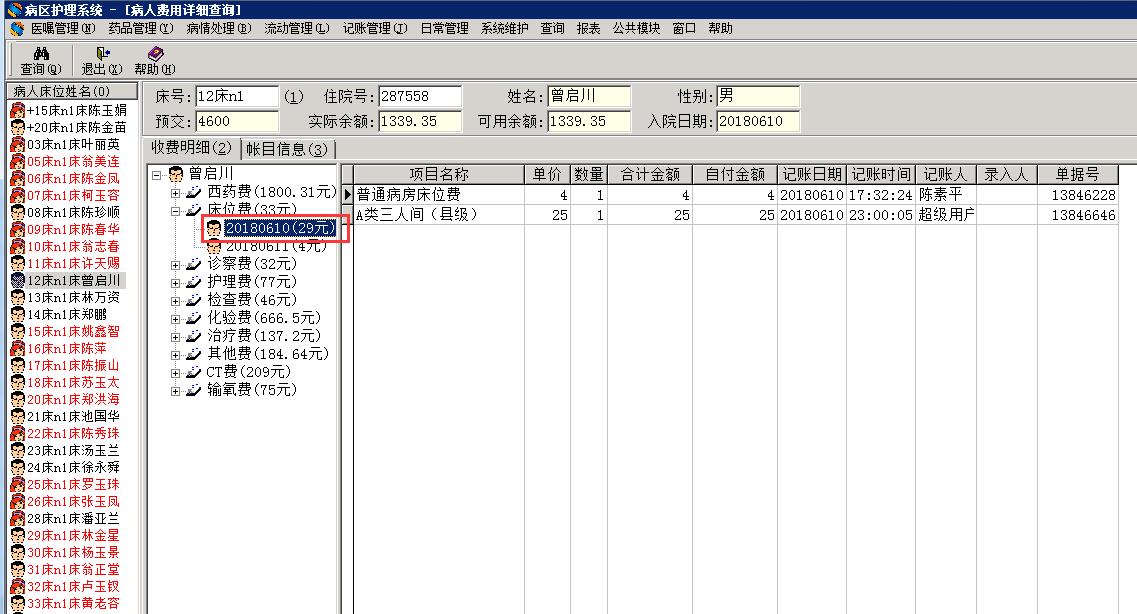Select patient 17床n1床陈振山 in list
The height and width of the screenshot is (614, 1137).
(73, 365)
